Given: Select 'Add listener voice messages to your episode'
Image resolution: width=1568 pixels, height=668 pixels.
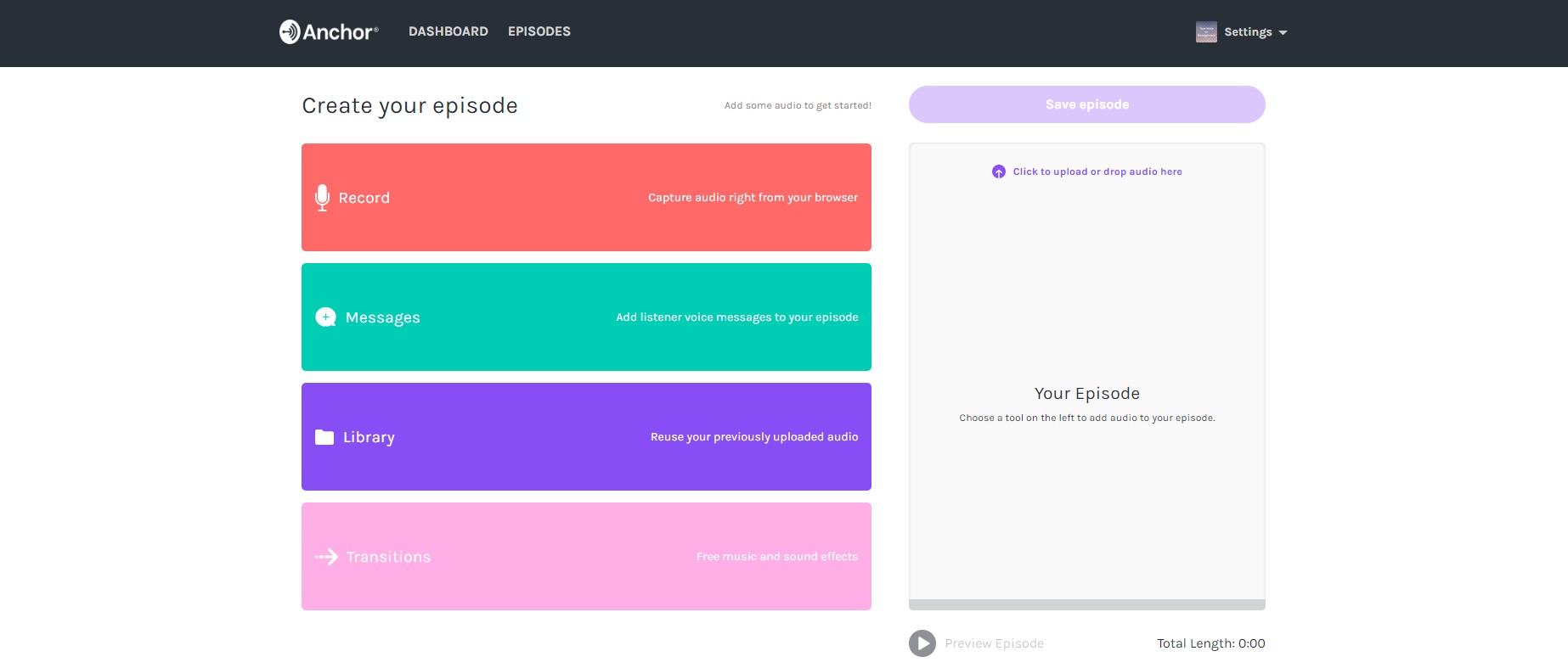Looking at the screenshot, I should (x=736, y=317).
